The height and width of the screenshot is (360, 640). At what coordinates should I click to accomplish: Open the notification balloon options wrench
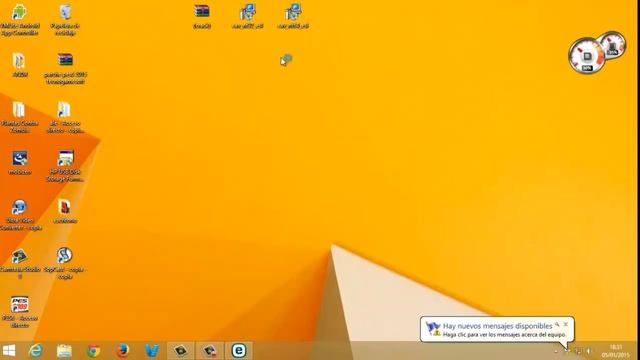coord(557,324)
